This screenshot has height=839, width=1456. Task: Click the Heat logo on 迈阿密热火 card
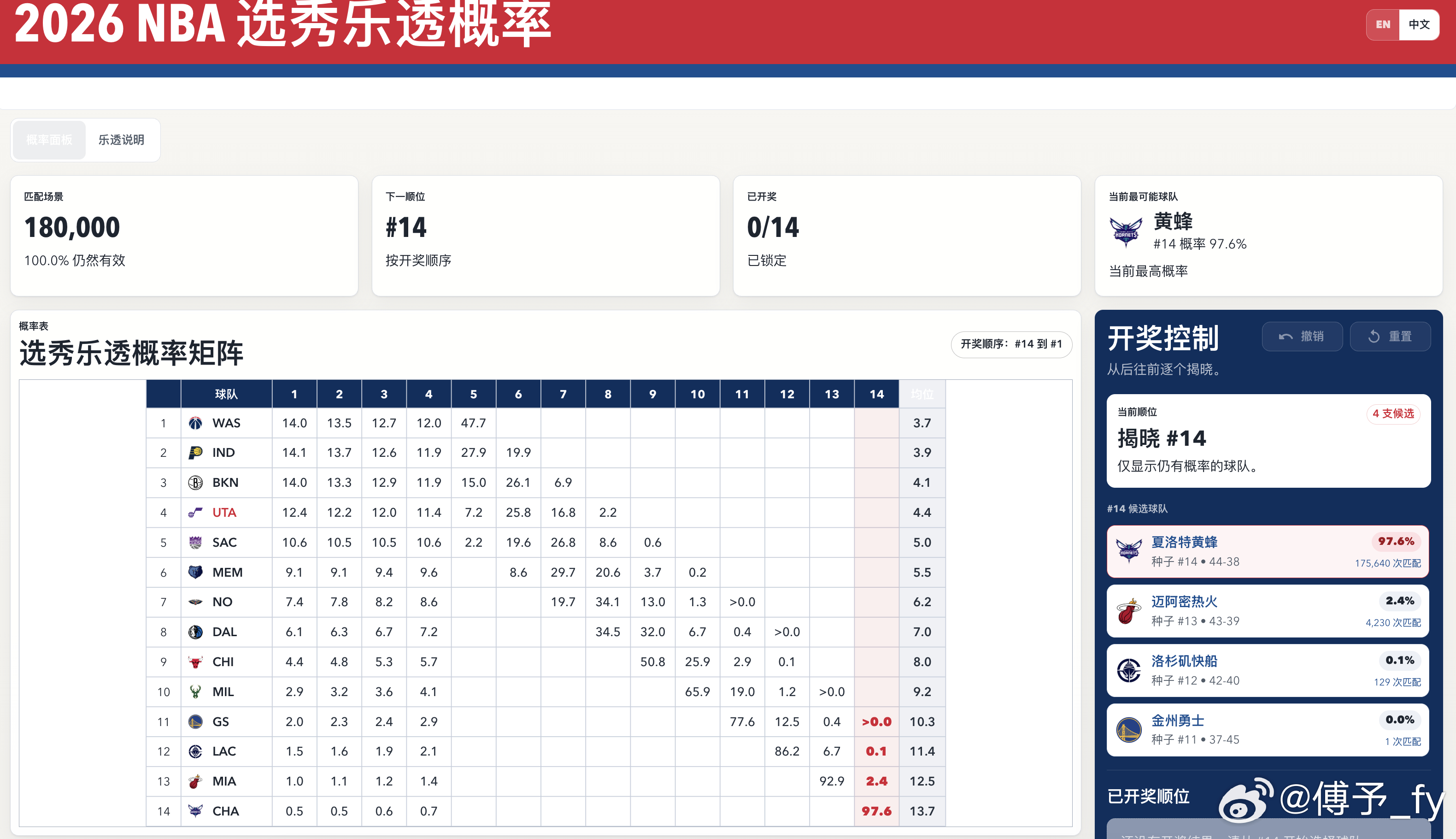click(x=1129, y=611)
